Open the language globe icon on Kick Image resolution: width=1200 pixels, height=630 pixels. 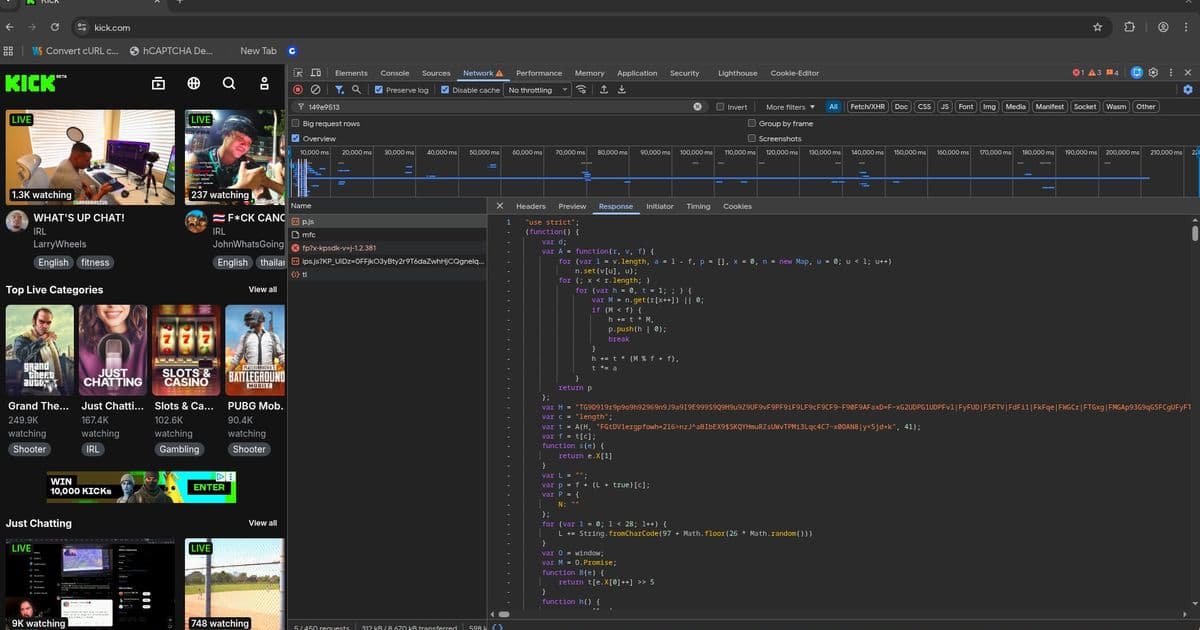[193, 85]
